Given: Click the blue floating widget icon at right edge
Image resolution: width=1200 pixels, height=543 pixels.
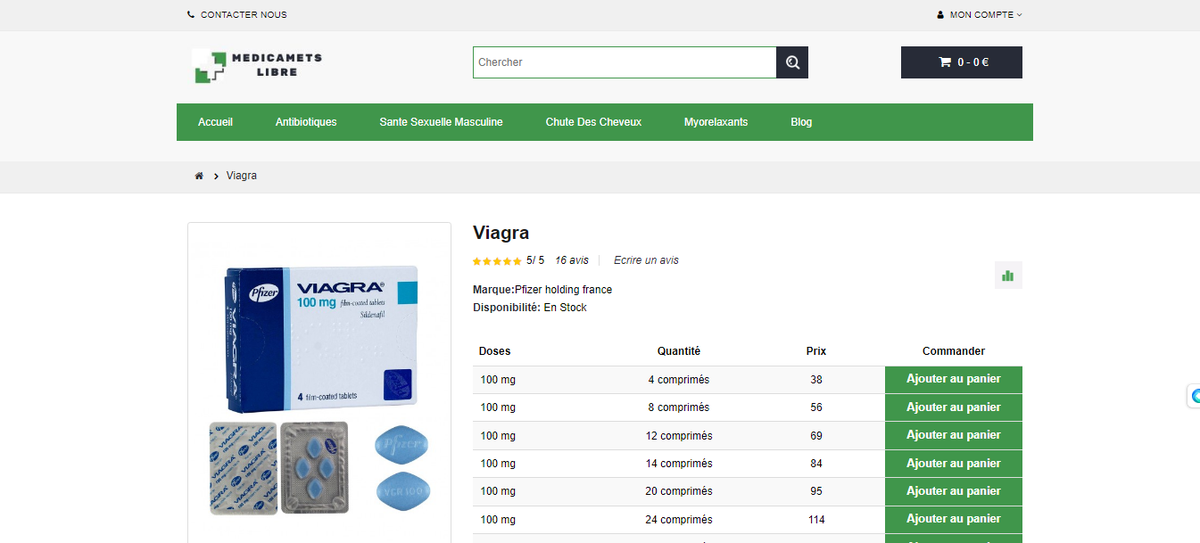Looking at the screenshot, I should (1194, 396).
